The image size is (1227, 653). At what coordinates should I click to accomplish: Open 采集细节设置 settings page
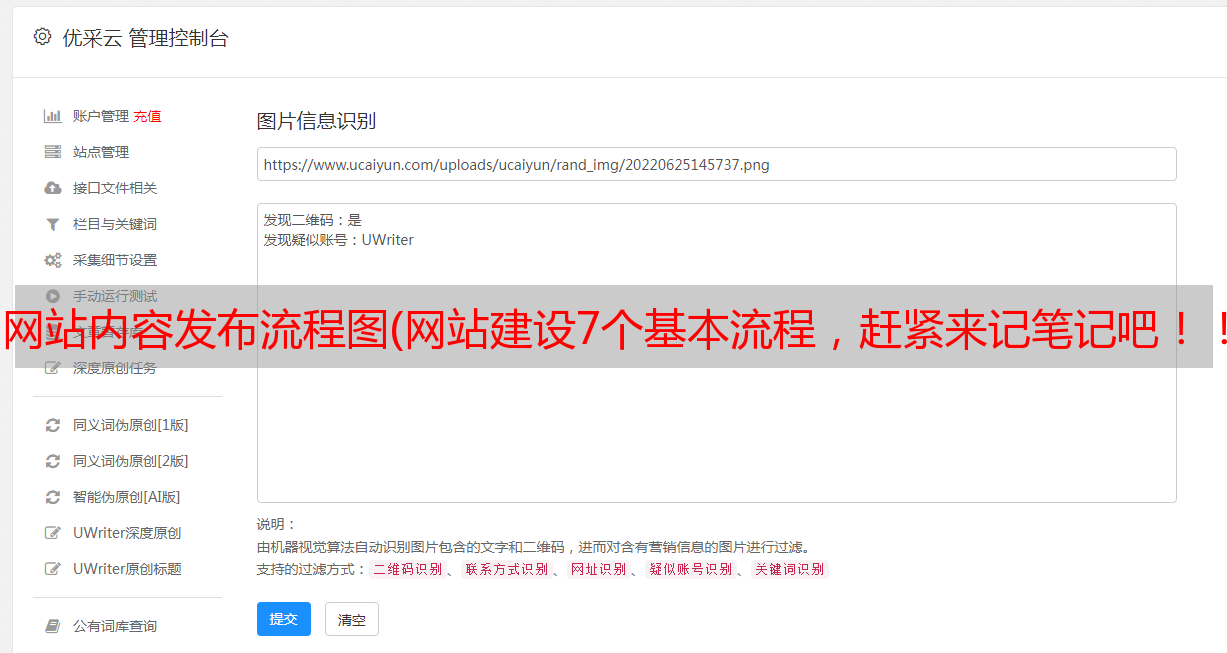(115, 260)
